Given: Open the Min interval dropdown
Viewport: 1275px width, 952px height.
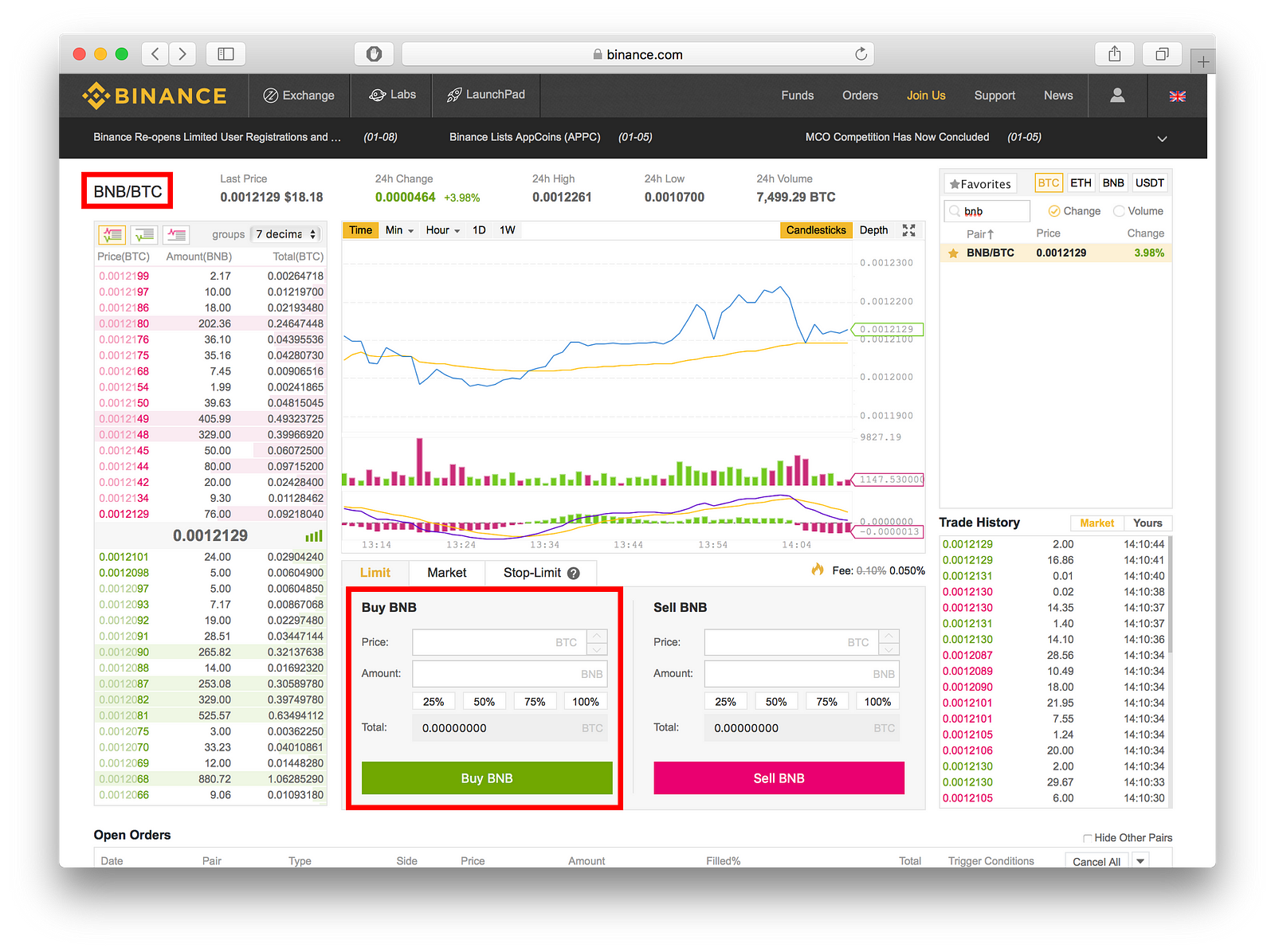Looking at the screenshot, I should [x=399, y=230].
